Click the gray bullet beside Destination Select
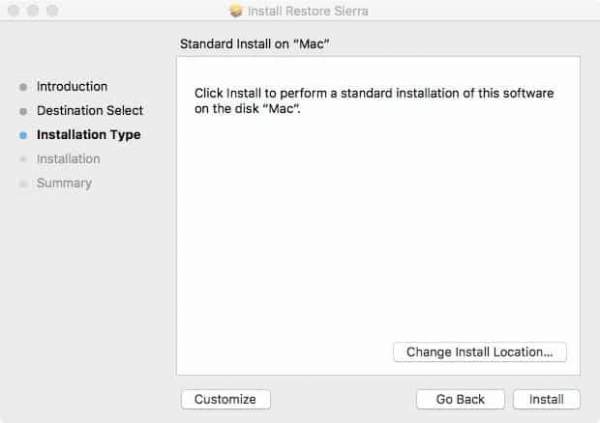 tap(23, 111)
